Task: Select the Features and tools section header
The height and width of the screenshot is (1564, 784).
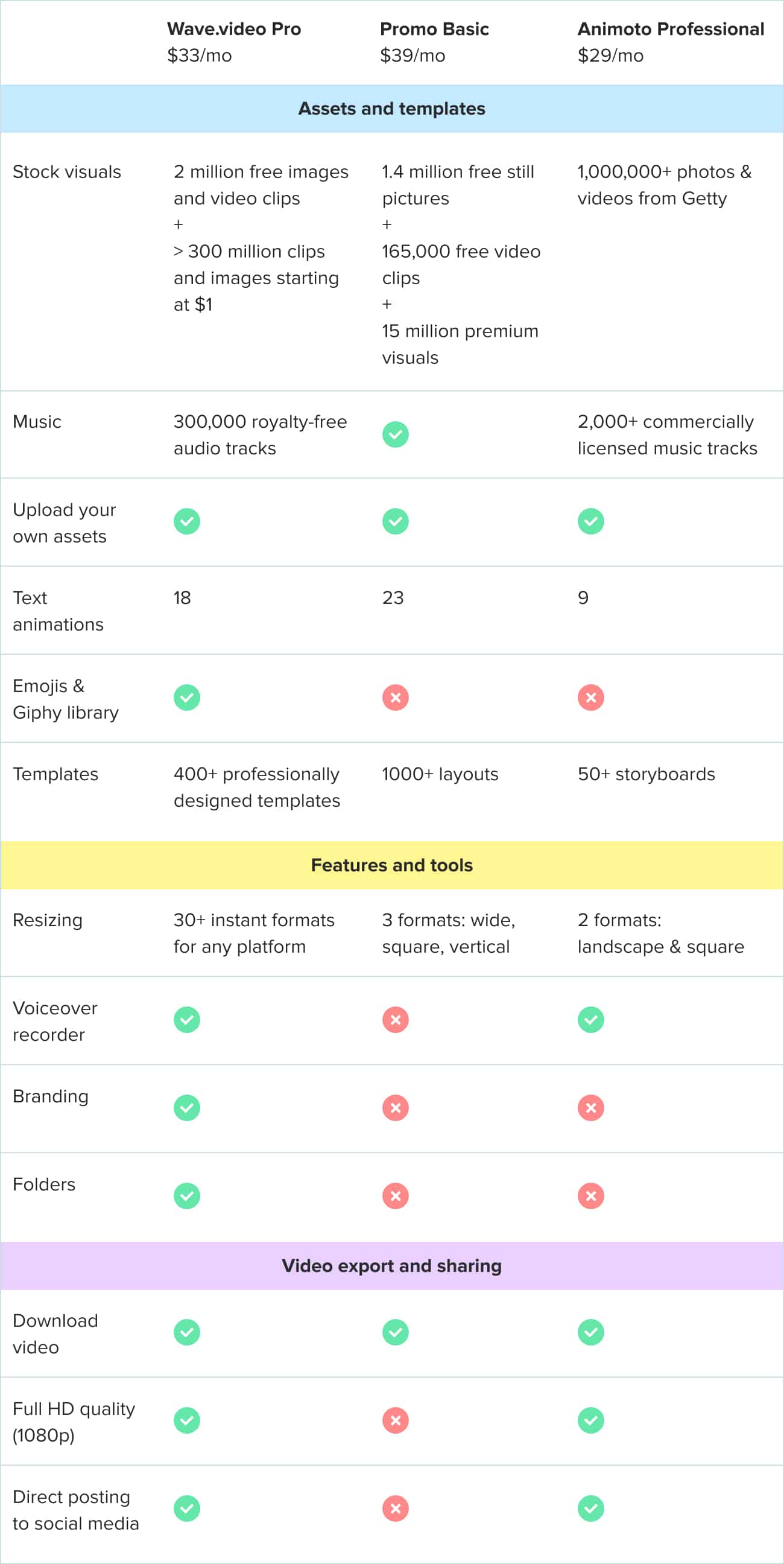Action: [x=392, y=865]
